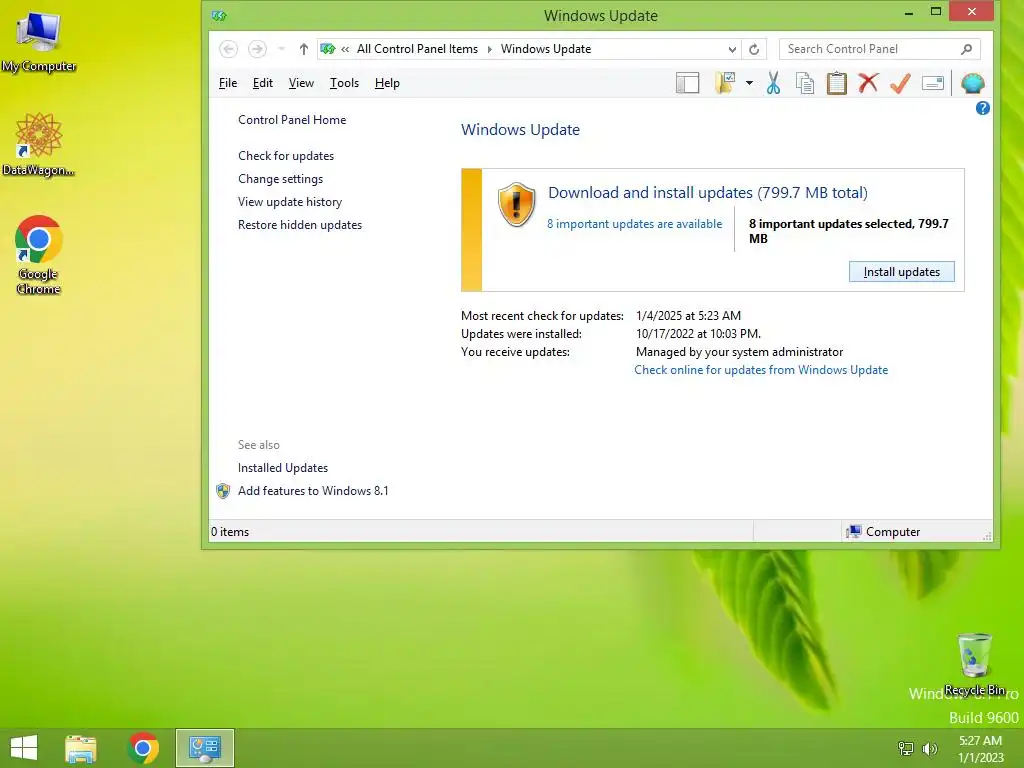This screenshot has width=1024, height=768.
Task: Click Add features to Windows 8.1
Action: tap(313, 490)
